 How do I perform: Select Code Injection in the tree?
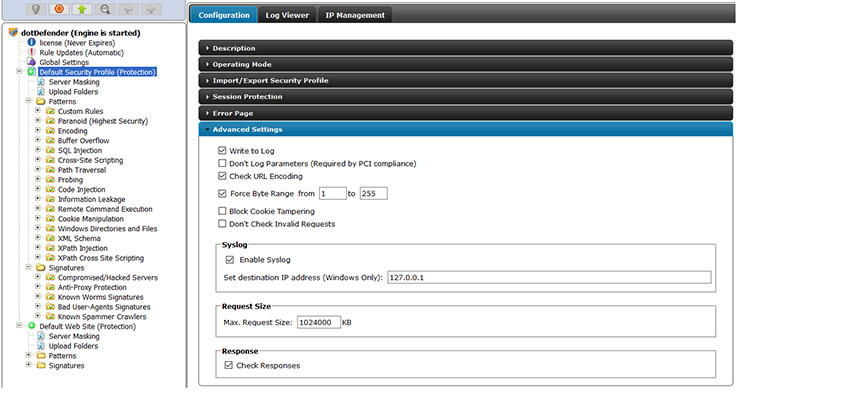[82, 189]
